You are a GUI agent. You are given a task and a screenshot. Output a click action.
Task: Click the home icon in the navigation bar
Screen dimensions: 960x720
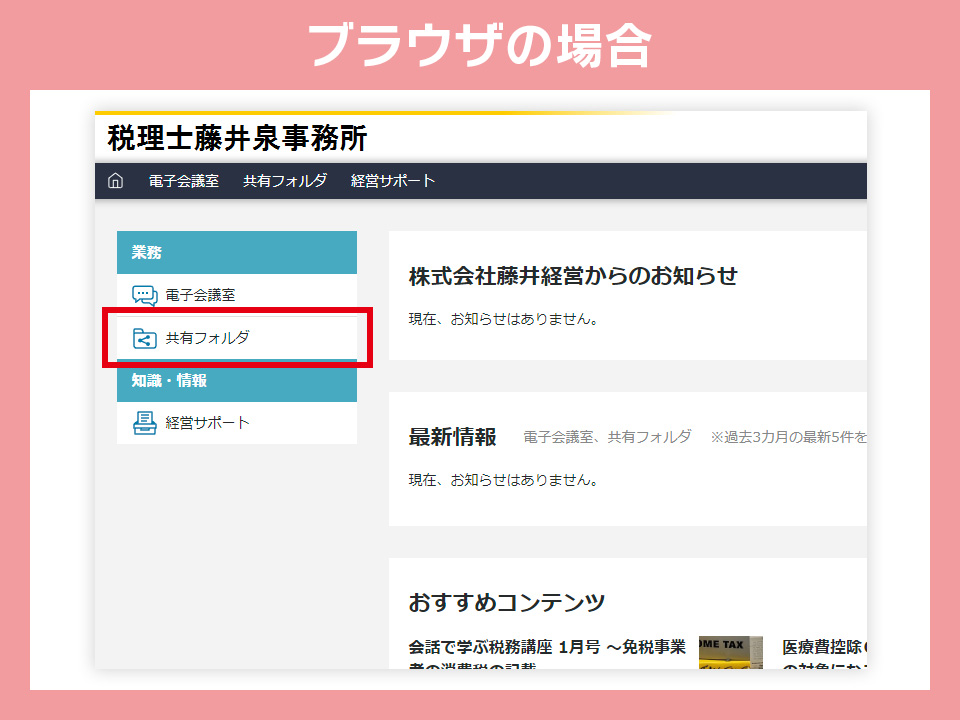pyautogui.click(x=116, y=181)
